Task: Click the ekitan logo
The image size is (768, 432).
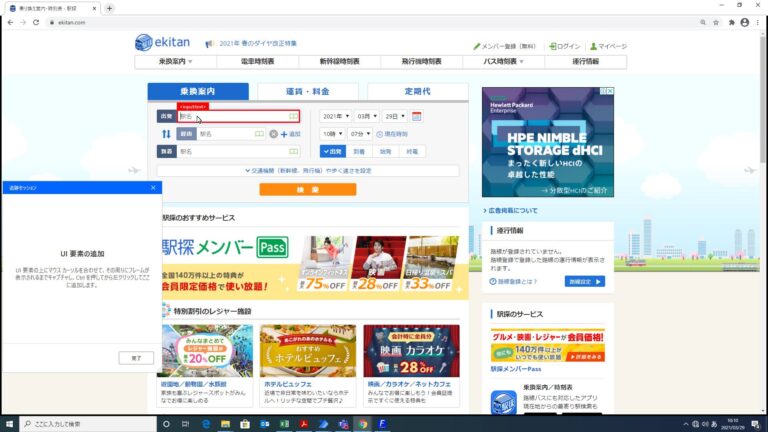Action: [x=162, y=43]
